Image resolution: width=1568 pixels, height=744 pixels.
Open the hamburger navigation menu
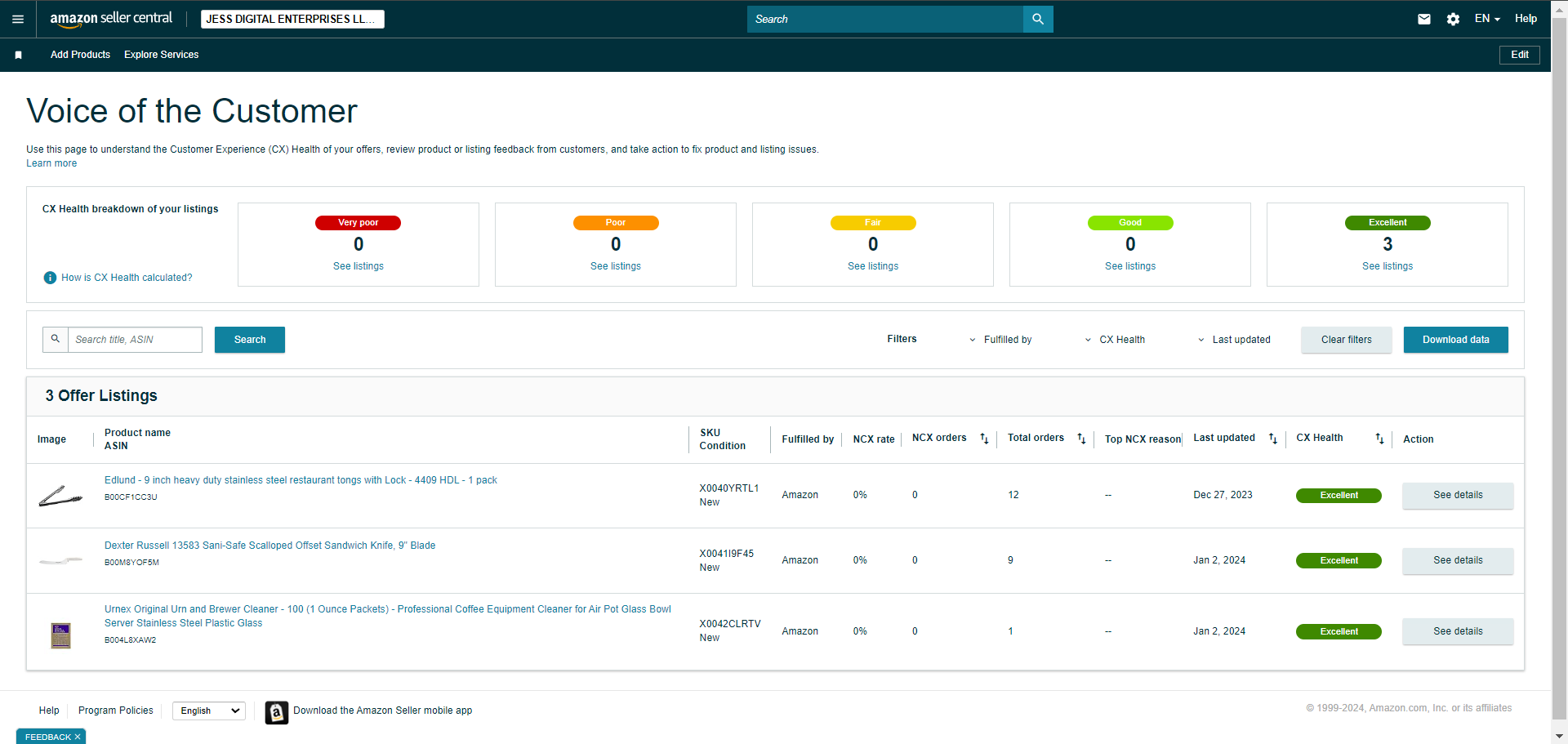coord(18,19)
